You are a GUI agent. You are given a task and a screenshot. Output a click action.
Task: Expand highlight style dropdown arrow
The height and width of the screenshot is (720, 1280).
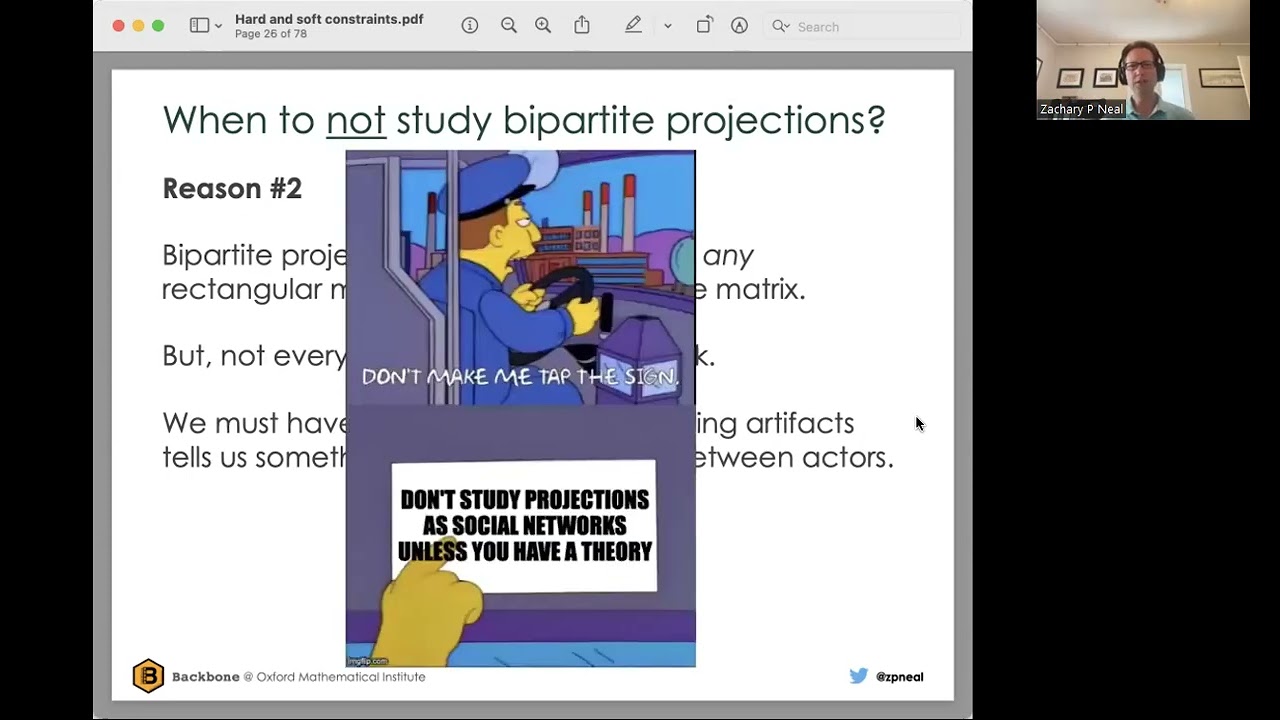(667, 26)
